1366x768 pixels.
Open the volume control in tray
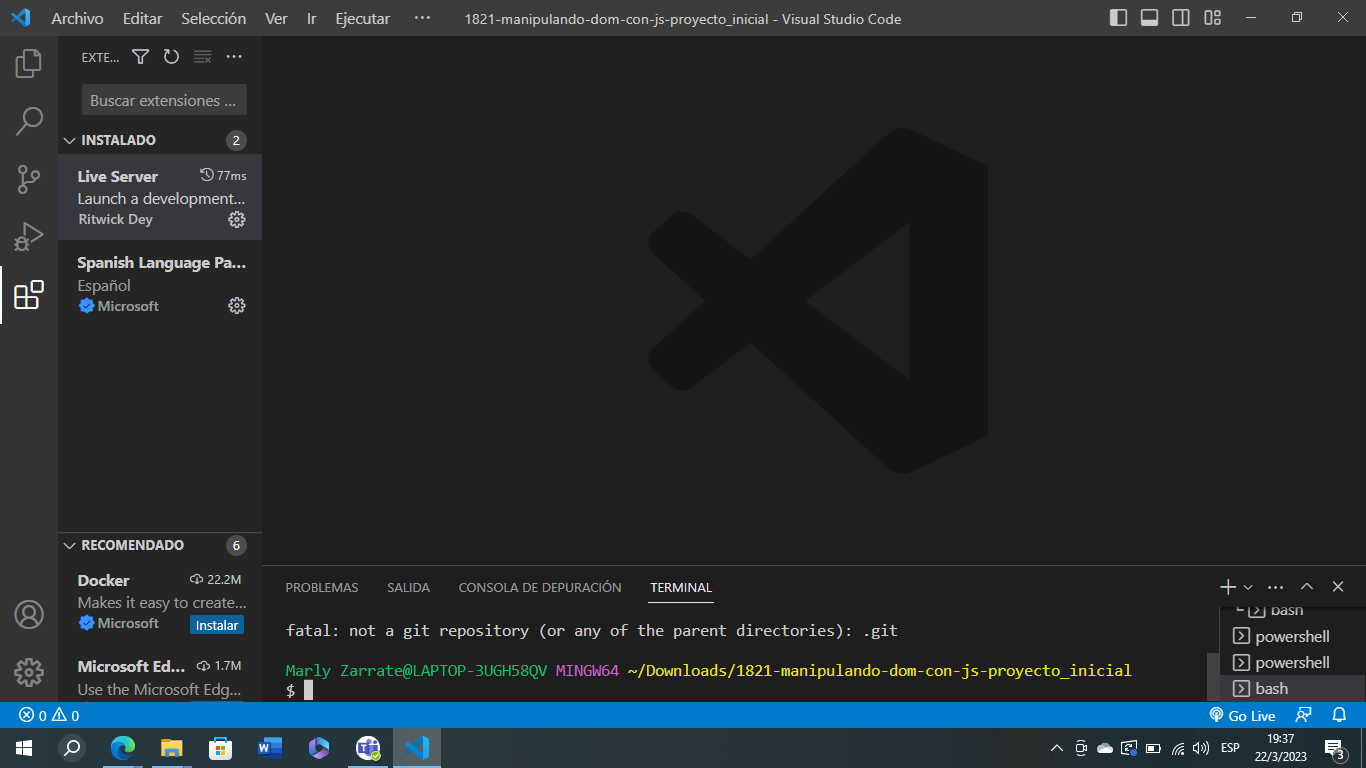(1201, 748)
